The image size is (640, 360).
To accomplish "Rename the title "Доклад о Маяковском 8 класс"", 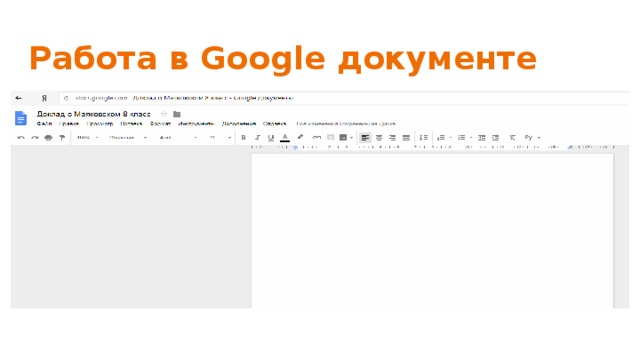I will tap(94, 114).
